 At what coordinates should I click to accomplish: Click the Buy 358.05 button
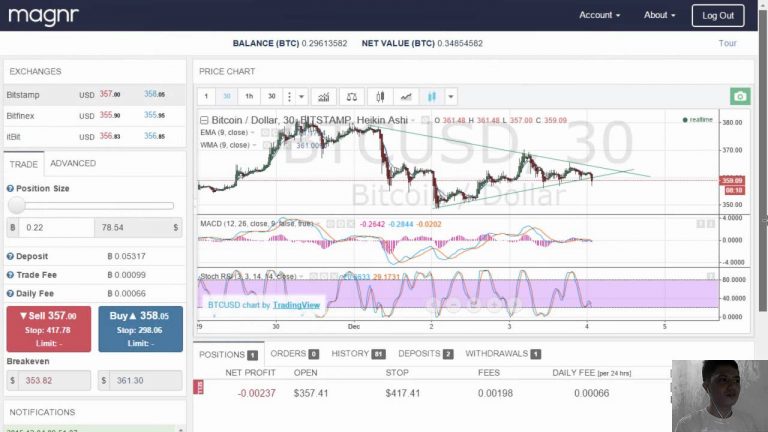tap(141, 329)
